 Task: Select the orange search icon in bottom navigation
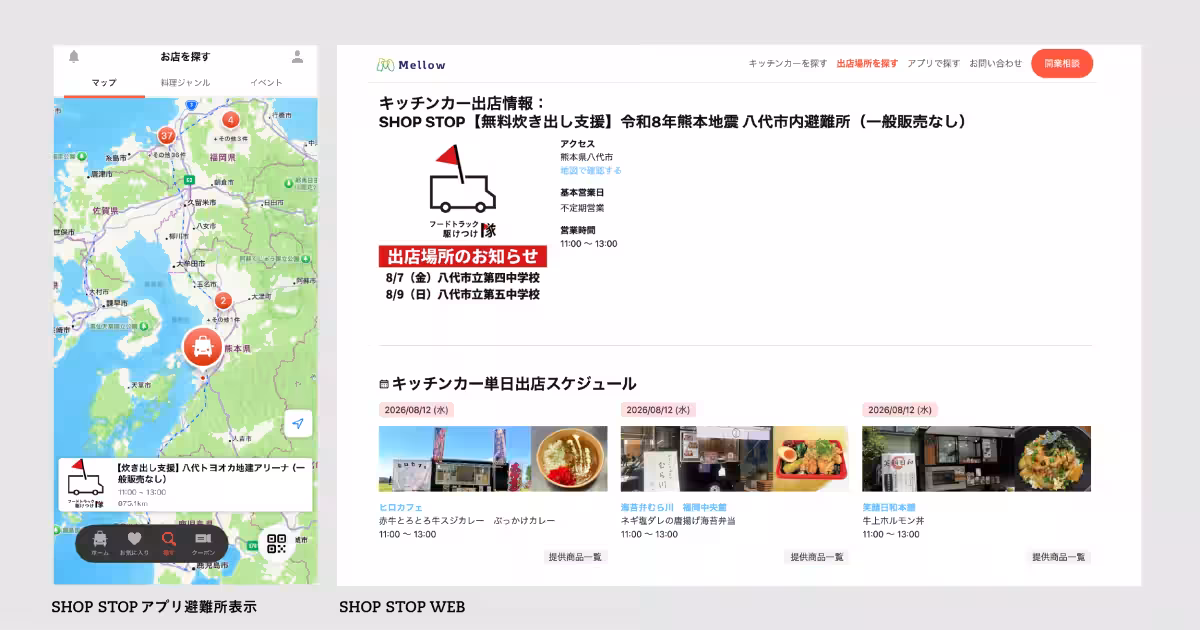(x=168, y=543)
